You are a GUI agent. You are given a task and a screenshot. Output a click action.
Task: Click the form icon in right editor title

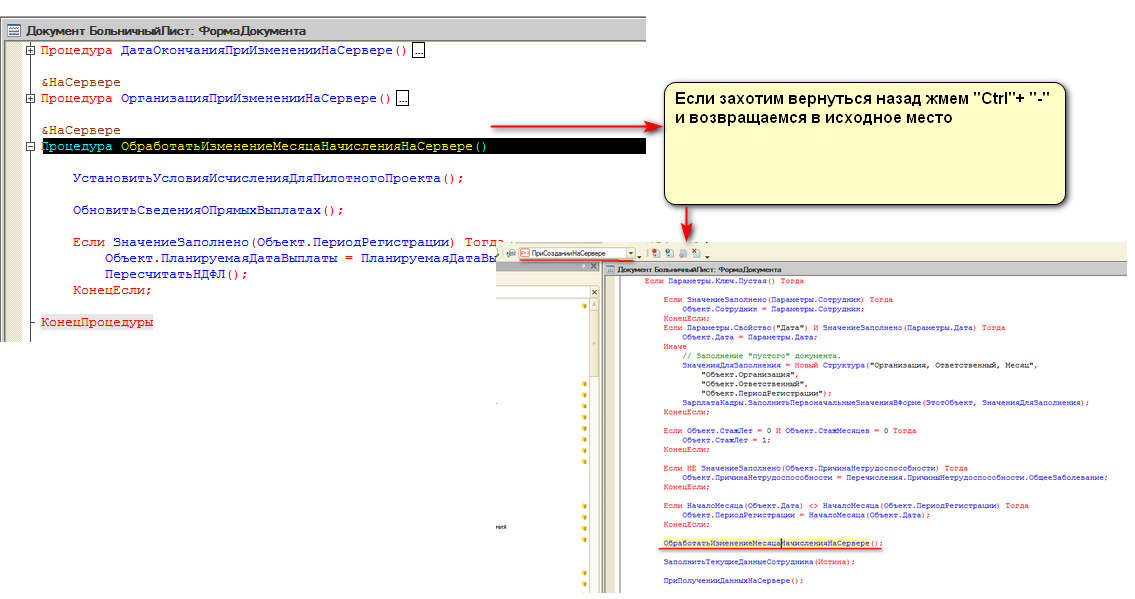tap(611, 269)
